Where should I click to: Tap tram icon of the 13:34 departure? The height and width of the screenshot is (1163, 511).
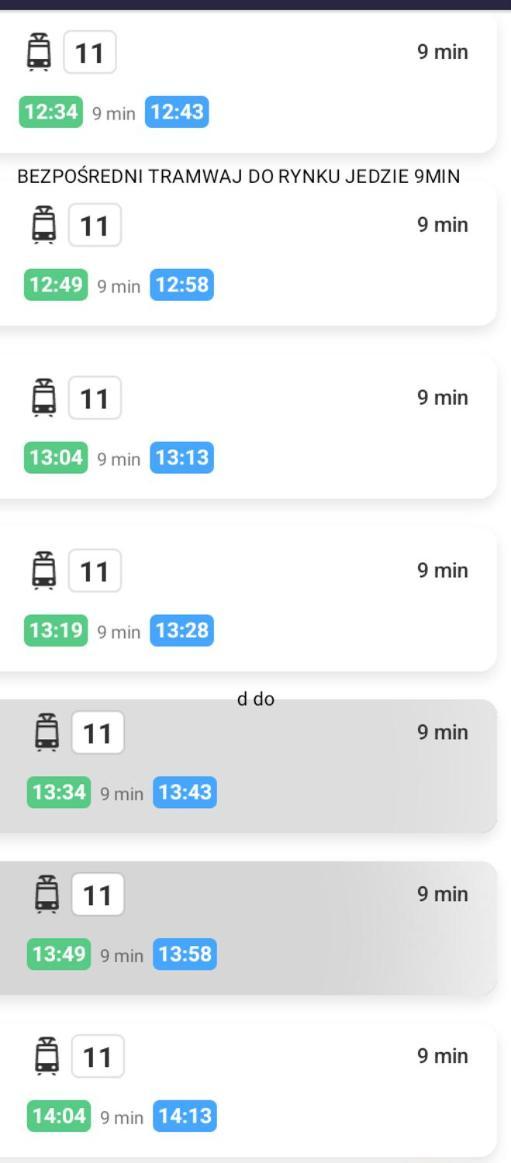tap(47, 732)
